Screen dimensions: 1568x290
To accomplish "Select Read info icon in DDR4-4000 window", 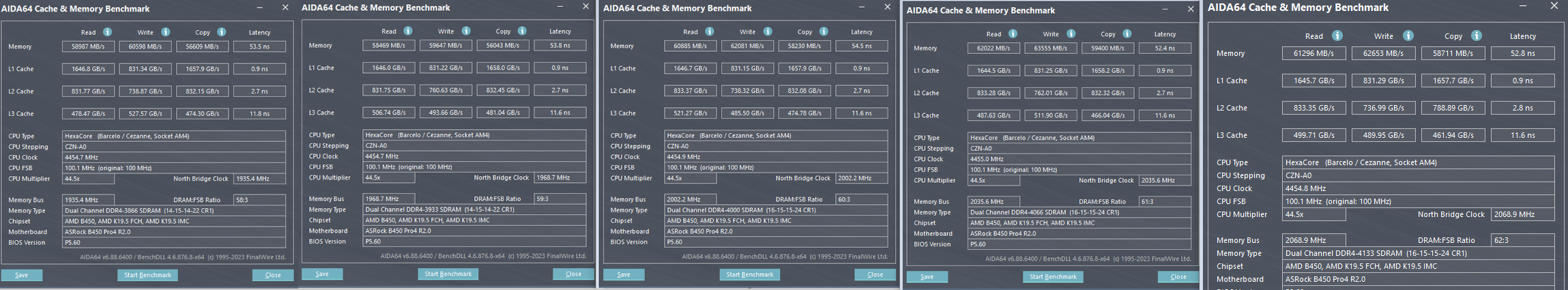I will 710,32.
